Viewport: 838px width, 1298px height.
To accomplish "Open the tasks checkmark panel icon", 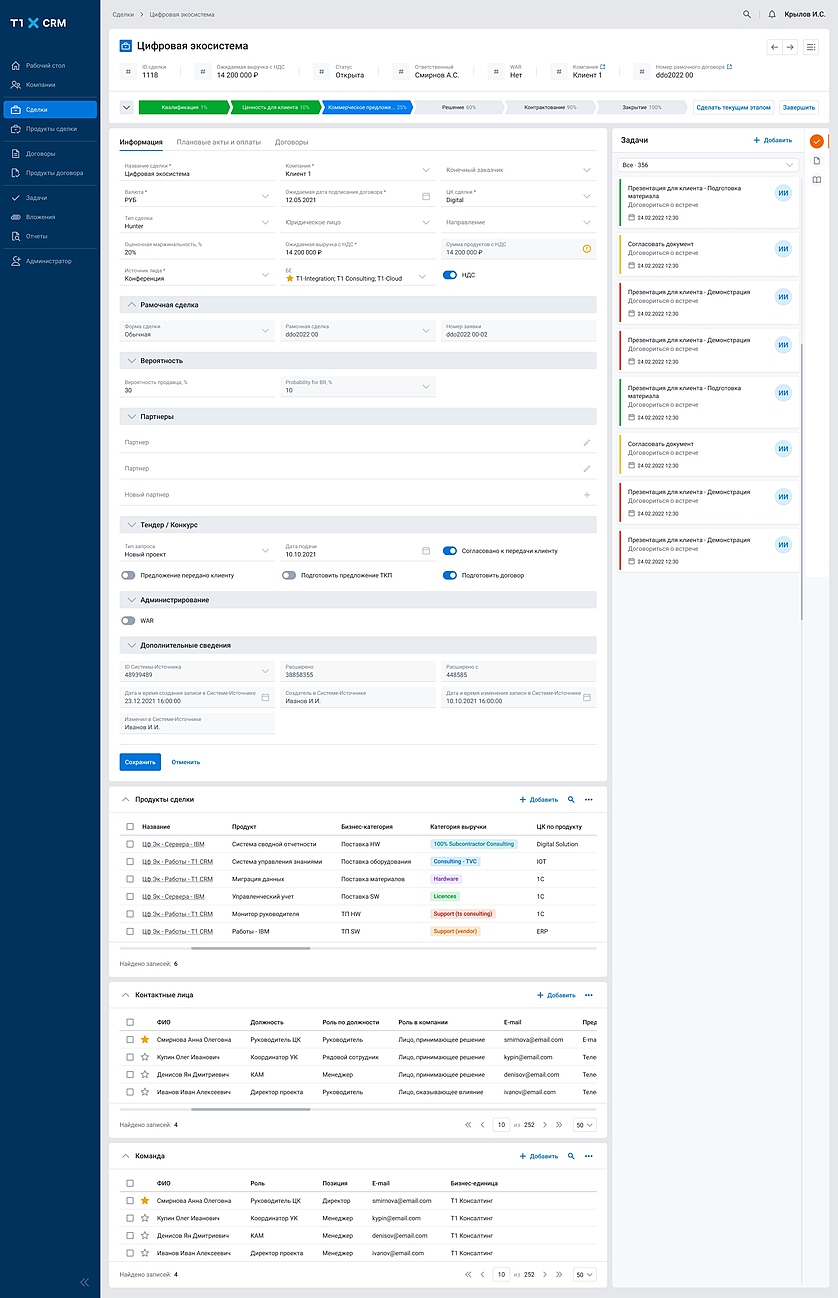I will (816, 141).
